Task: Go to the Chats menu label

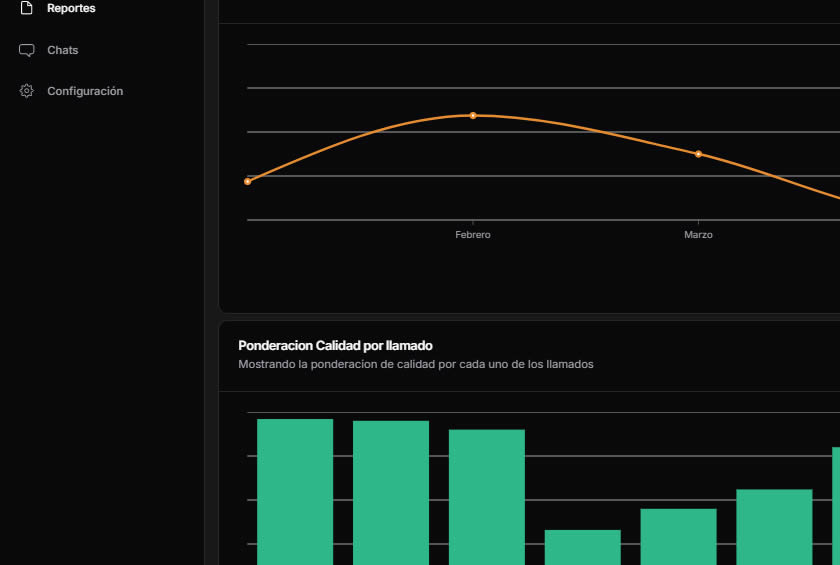Action: click(62, 50)
